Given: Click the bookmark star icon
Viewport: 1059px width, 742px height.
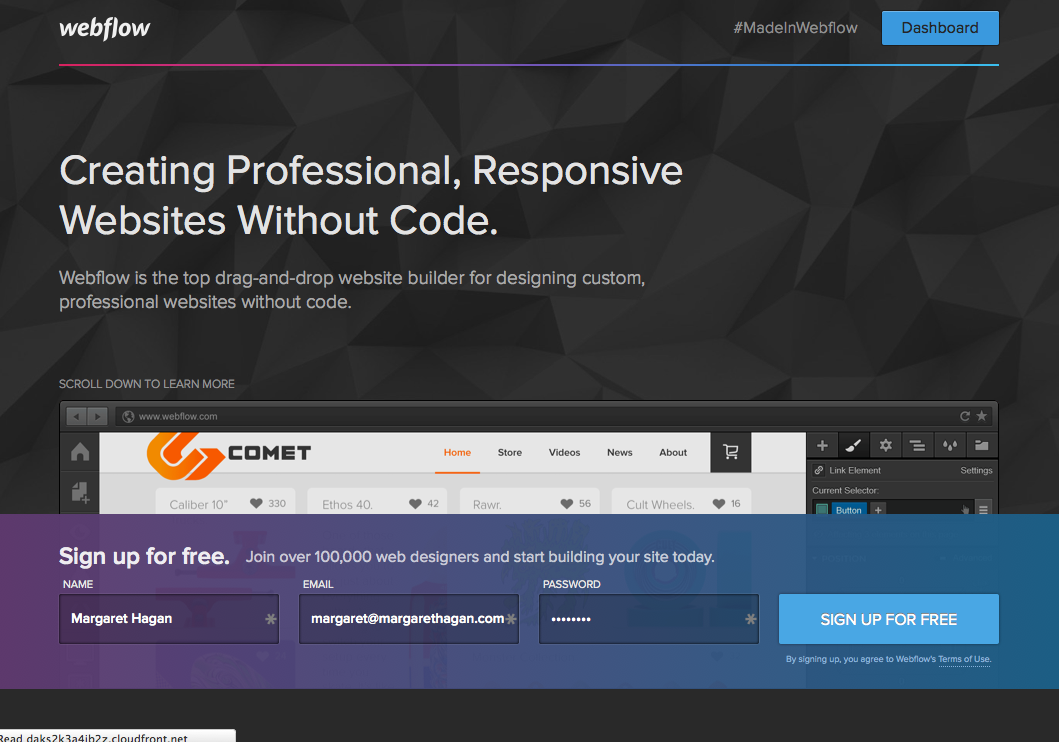Looking at the screenshot, I should 982,416.
